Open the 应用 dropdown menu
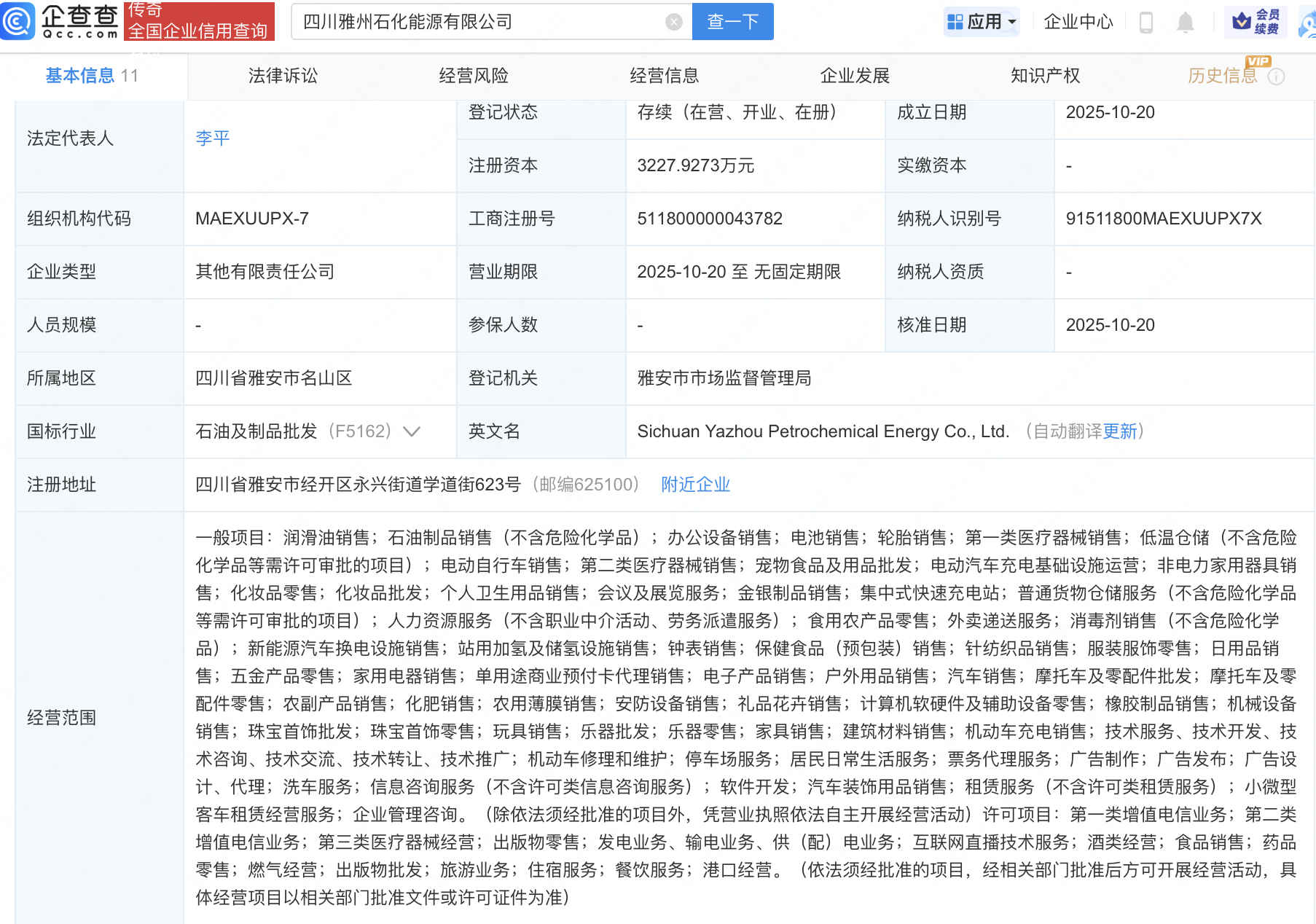The image size is (1316, 924). (982, 22)
